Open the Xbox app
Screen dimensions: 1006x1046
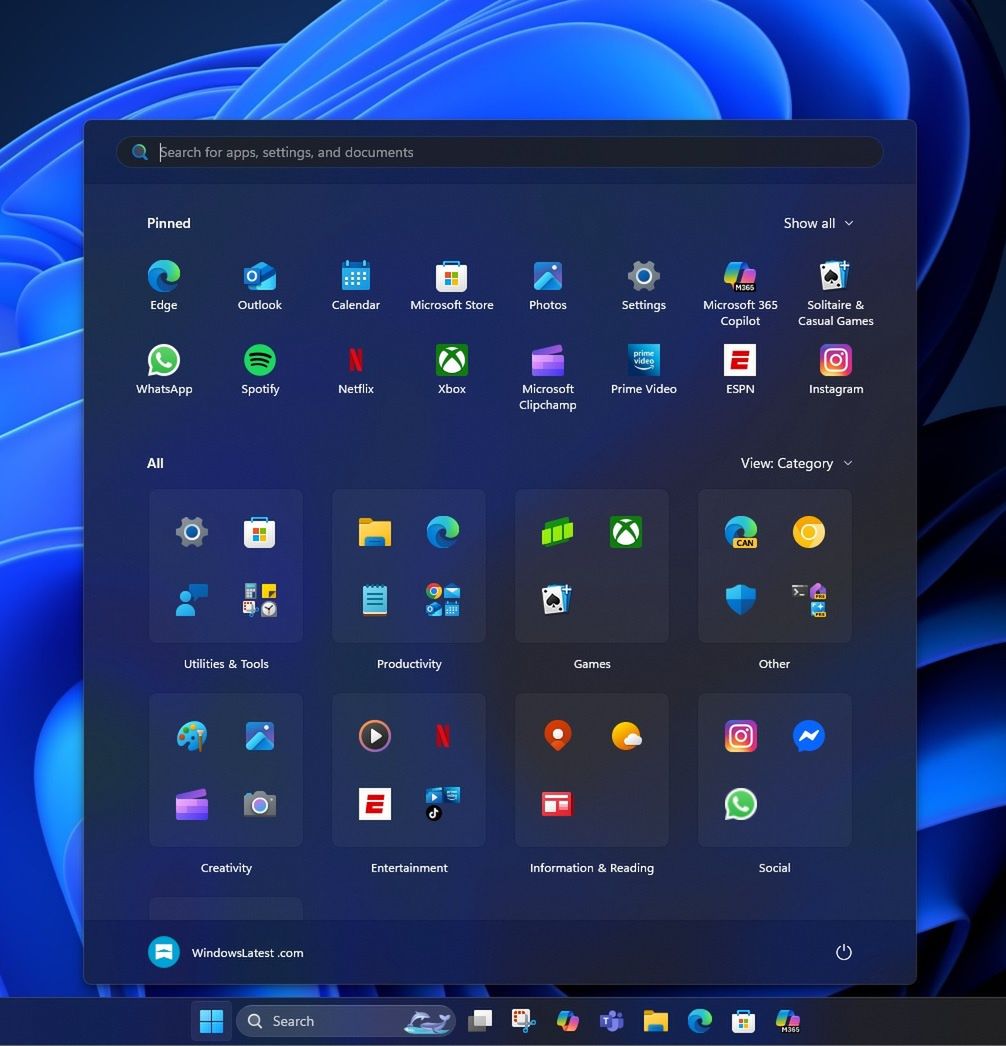(x=451, y=360)
